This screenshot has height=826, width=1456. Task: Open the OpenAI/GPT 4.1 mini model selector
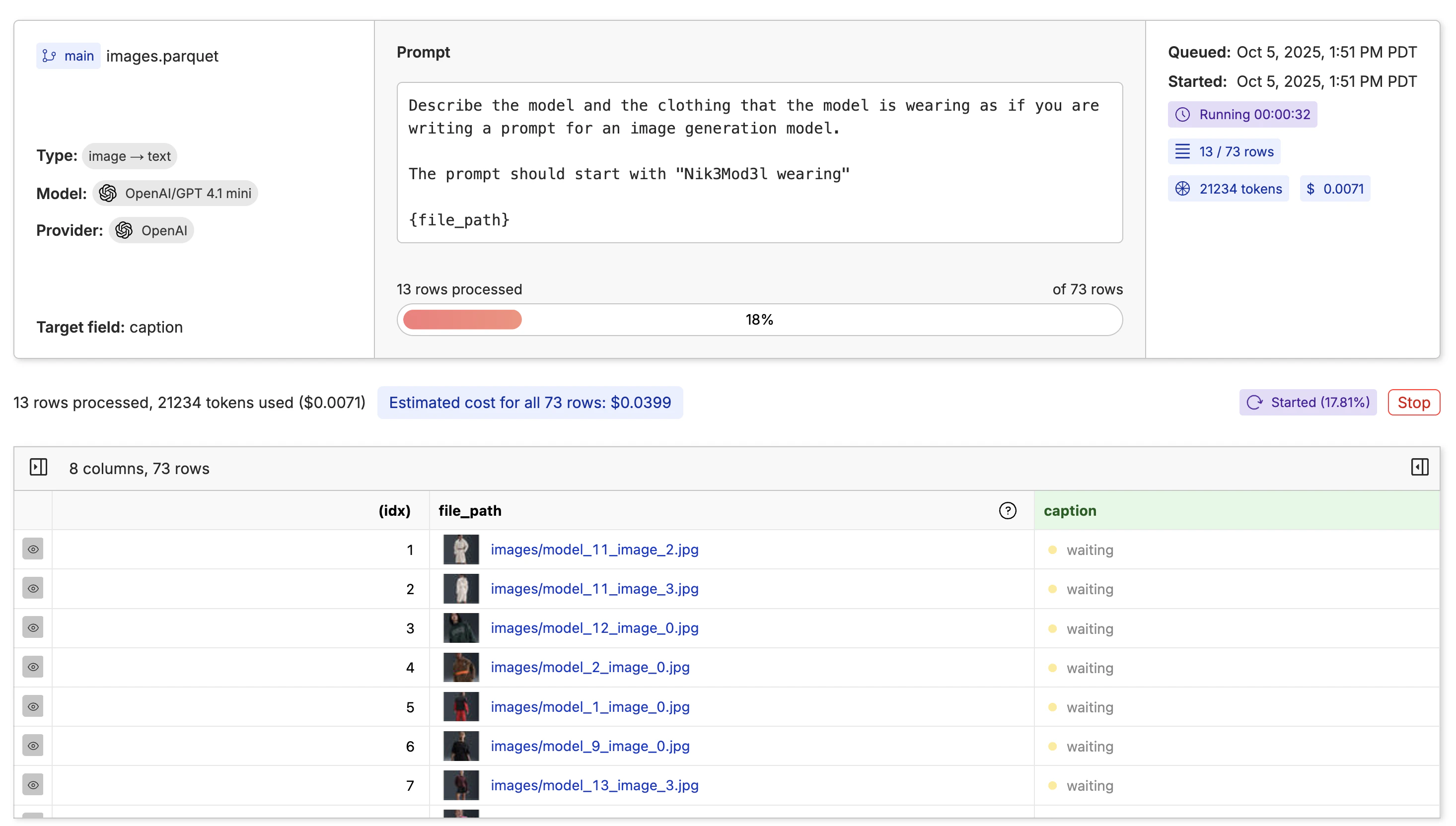[x=175, y=193]
